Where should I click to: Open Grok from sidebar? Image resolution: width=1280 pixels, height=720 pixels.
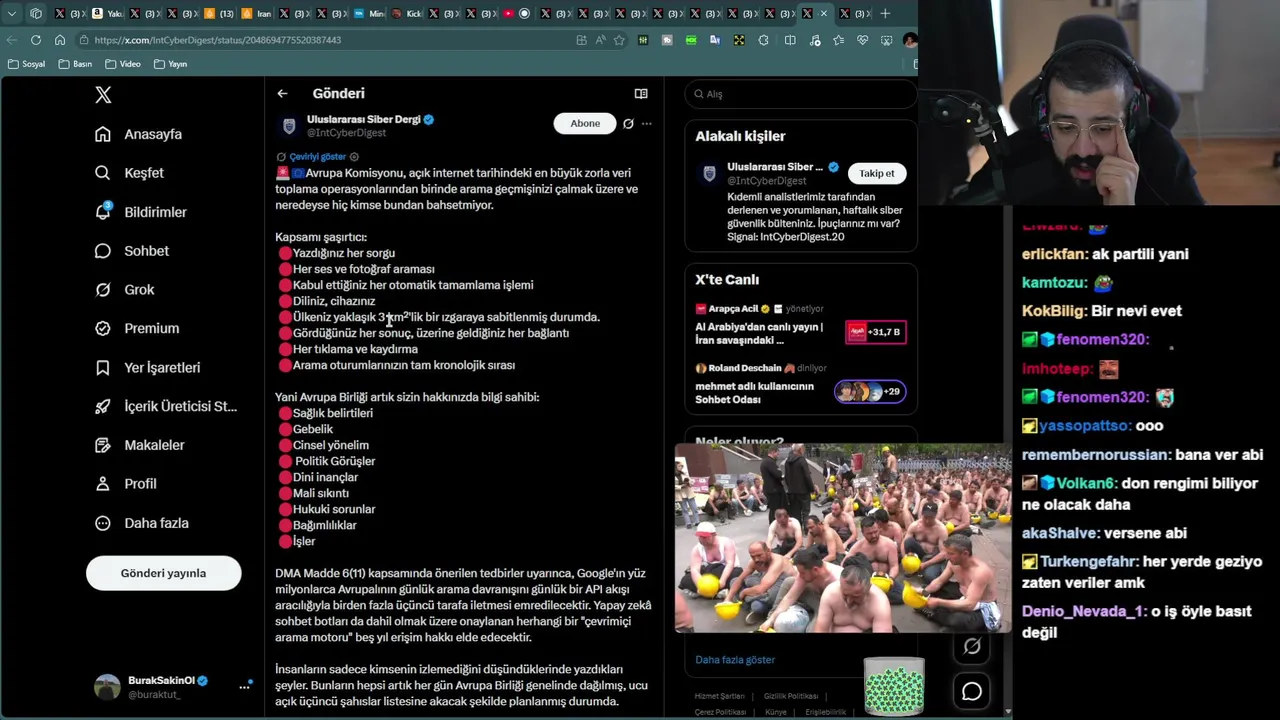(x=124, y=290)
